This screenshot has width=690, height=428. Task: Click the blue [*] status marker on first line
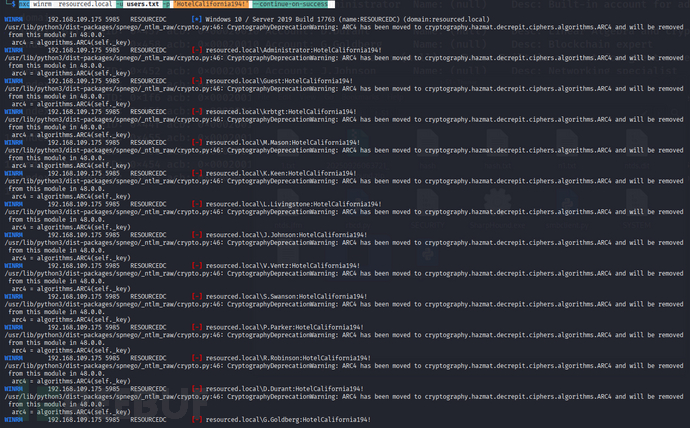click(x=196, y=20)
